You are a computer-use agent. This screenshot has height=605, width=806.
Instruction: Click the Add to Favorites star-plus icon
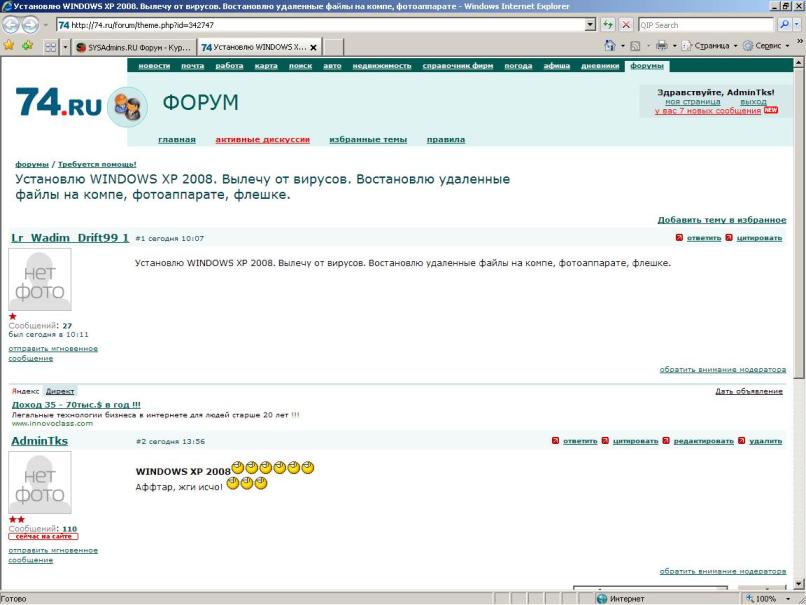click(27, 46)
